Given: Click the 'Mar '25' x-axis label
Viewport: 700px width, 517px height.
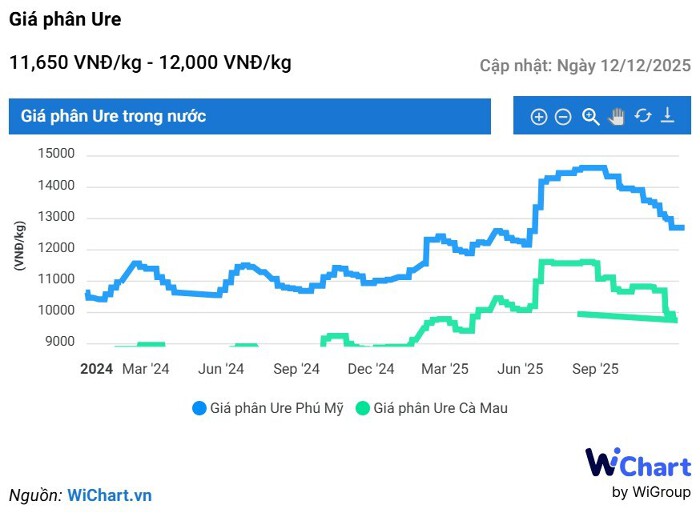Looking at the screenshot, I should point(446,369).
